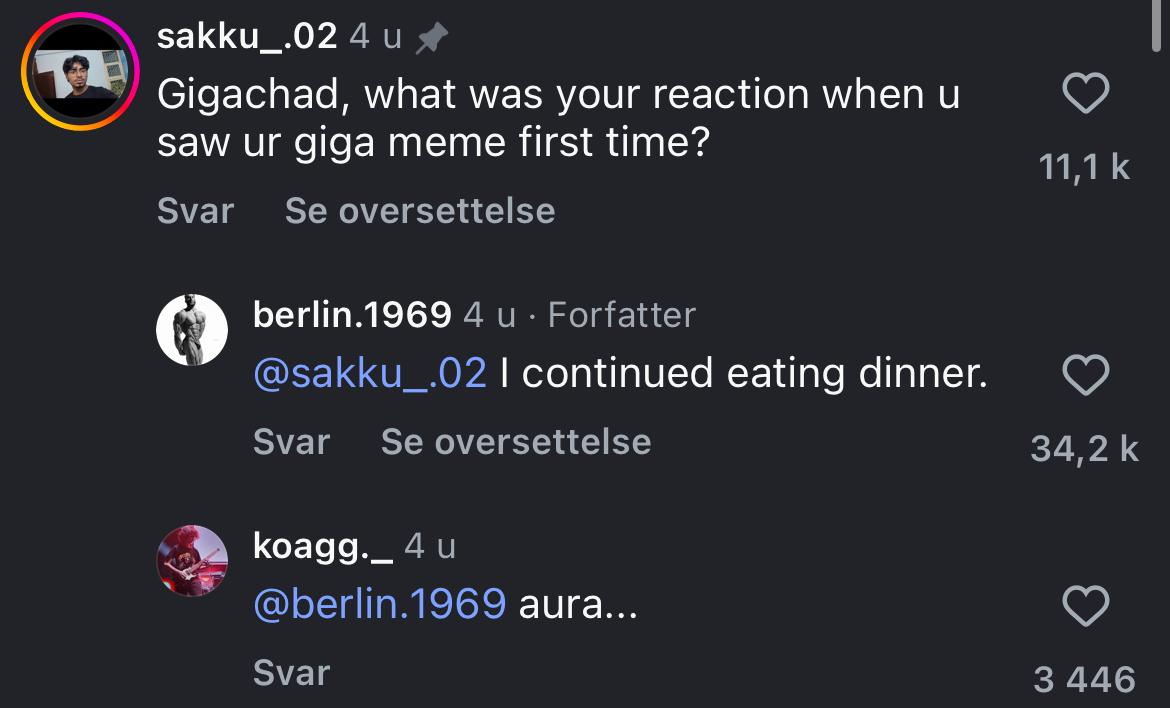Tap the @berlin.1969 mention in aura reply

pos(380,604)
